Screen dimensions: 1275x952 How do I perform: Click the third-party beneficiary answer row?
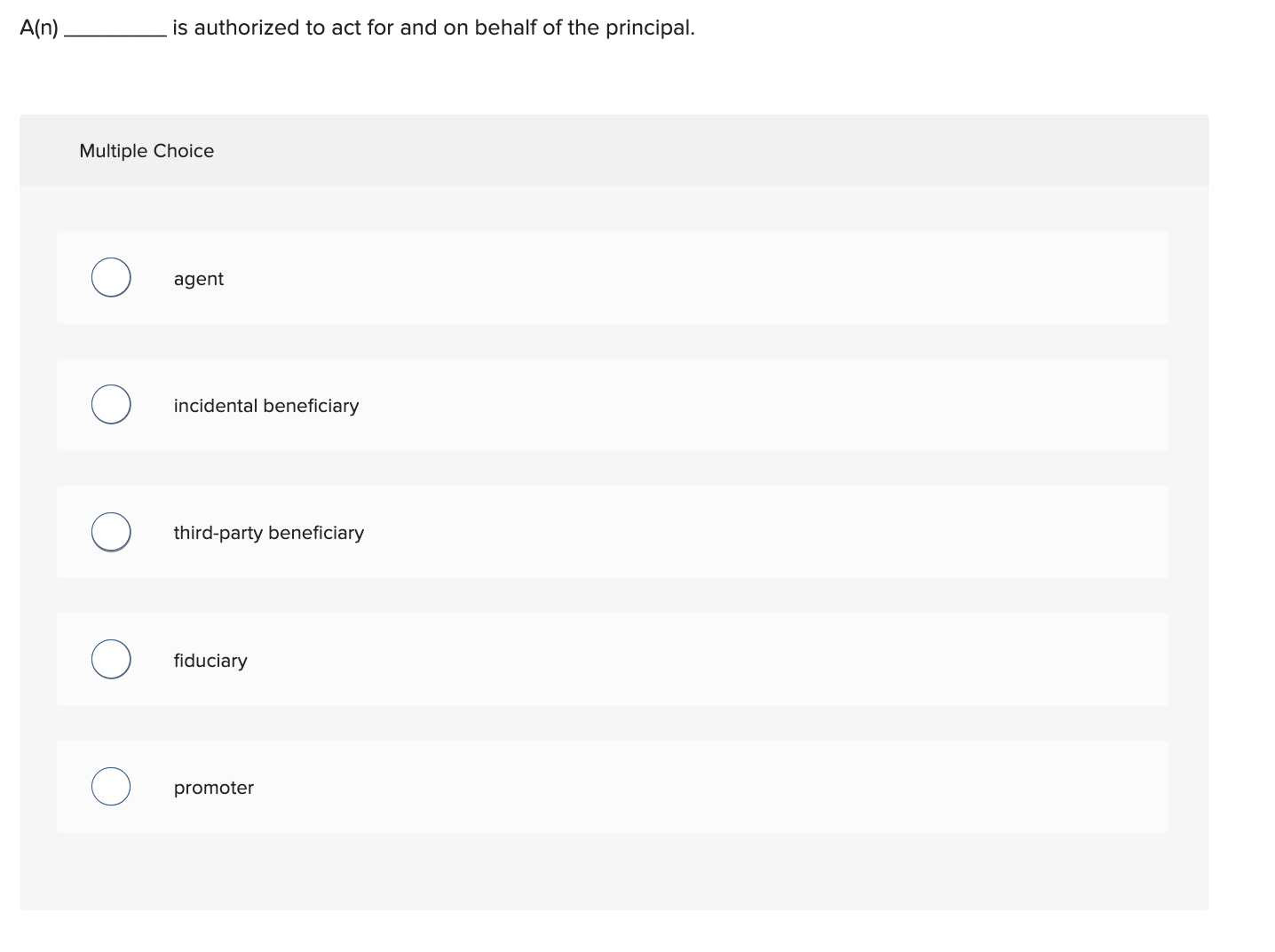point(613,531)
